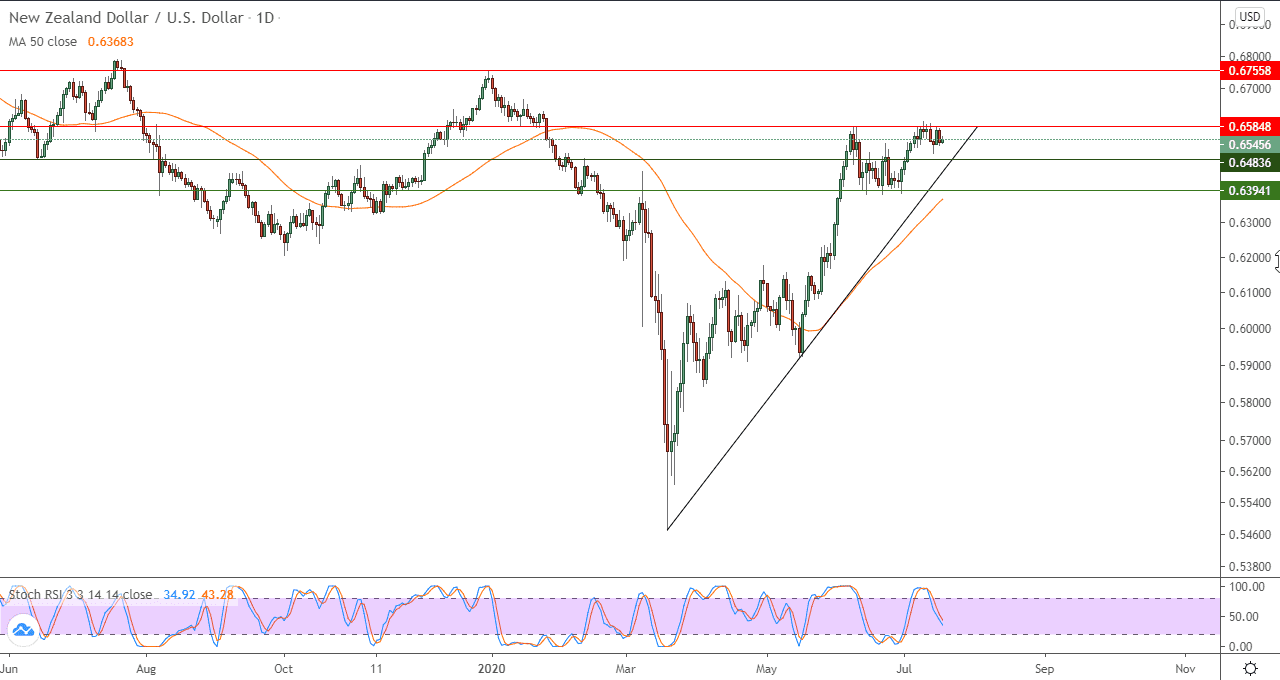This screenshot has width=1280, height=680.
Task: Select the green 0.63941 horizontal support line
Action: point(610,191)
